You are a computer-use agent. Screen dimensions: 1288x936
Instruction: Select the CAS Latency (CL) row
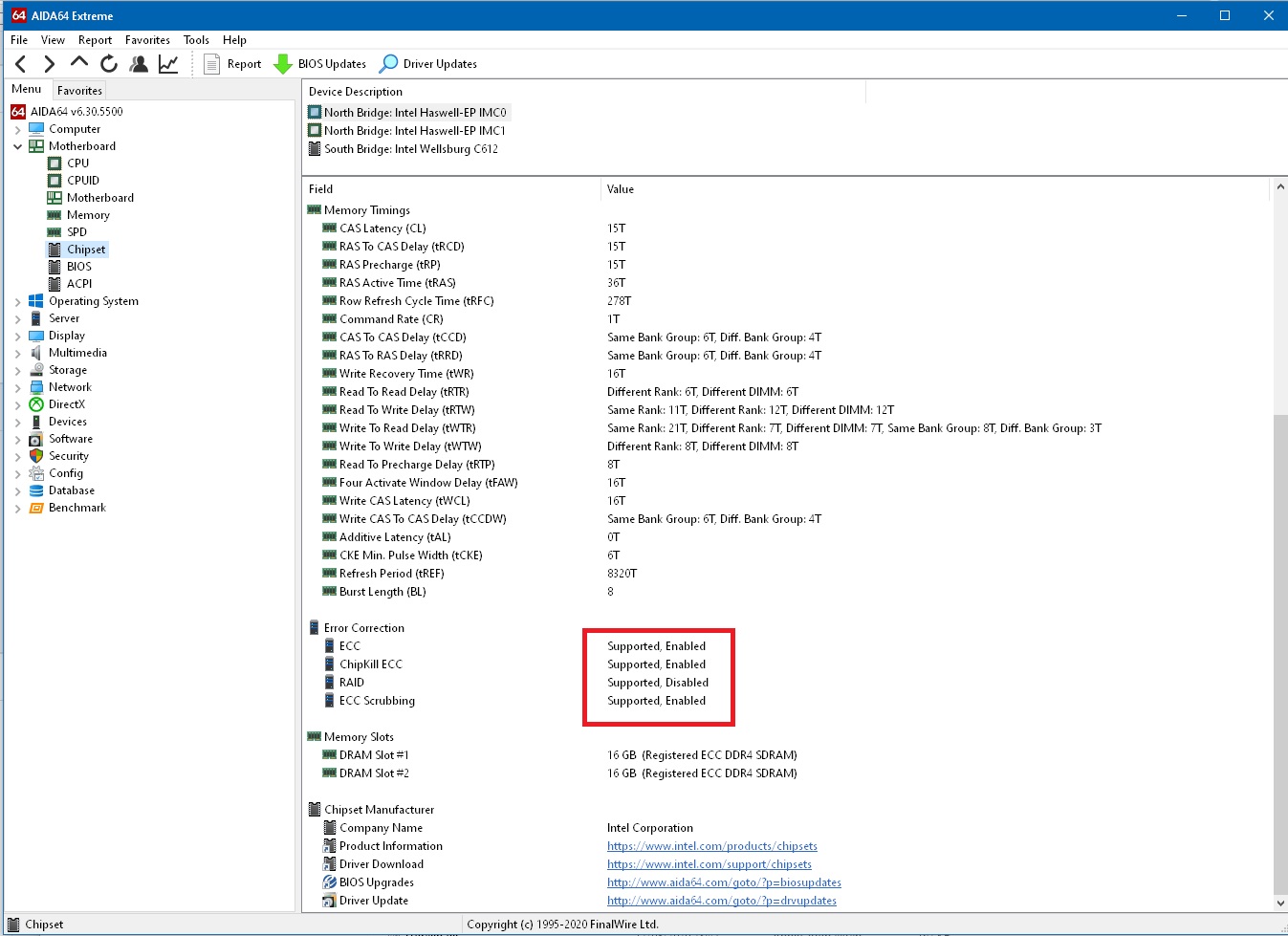click(x=788, y=229)
